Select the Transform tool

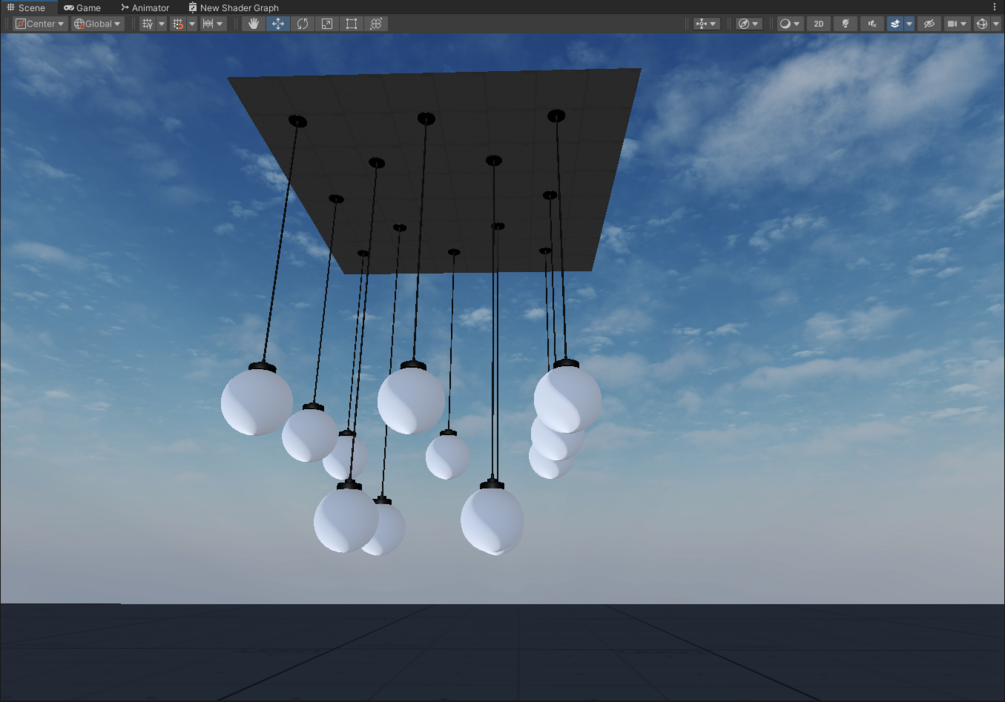[x=376, y=24]
